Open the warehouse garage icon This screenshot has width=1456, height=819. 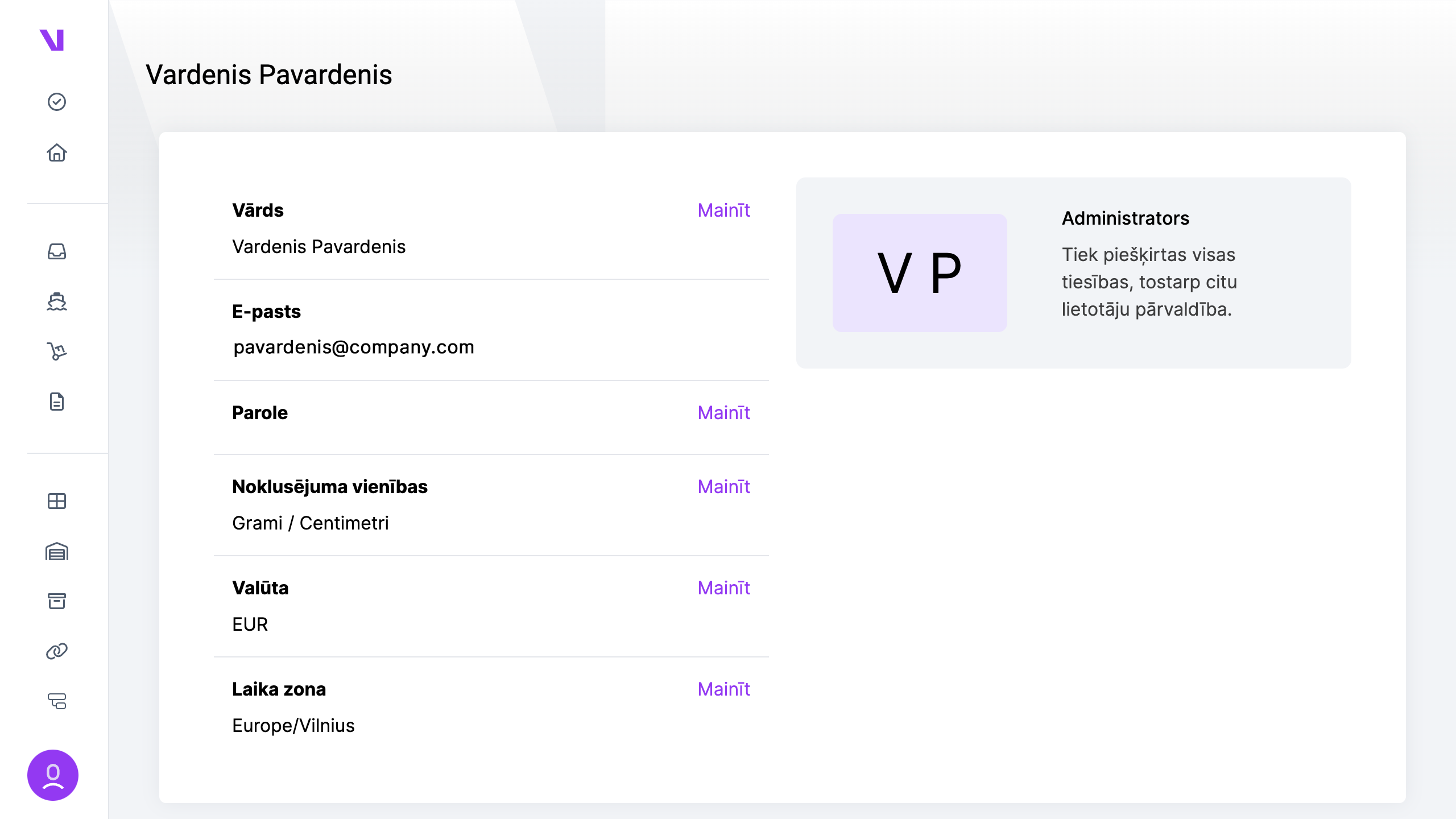57,551
